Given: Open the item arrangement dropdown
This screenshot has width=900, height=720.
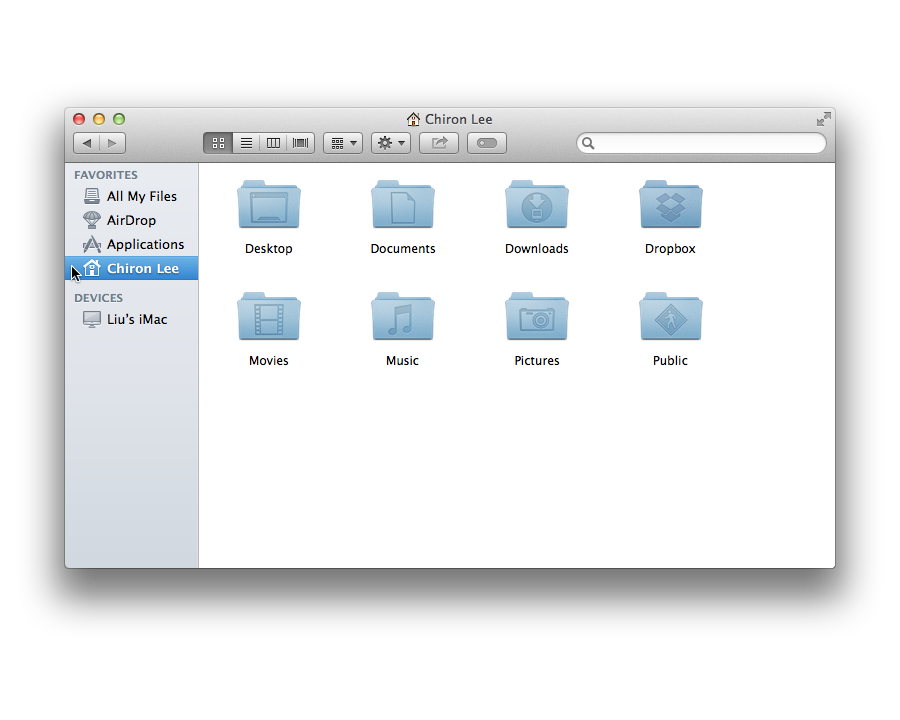Looking at the screenshot, I should 343,143.
